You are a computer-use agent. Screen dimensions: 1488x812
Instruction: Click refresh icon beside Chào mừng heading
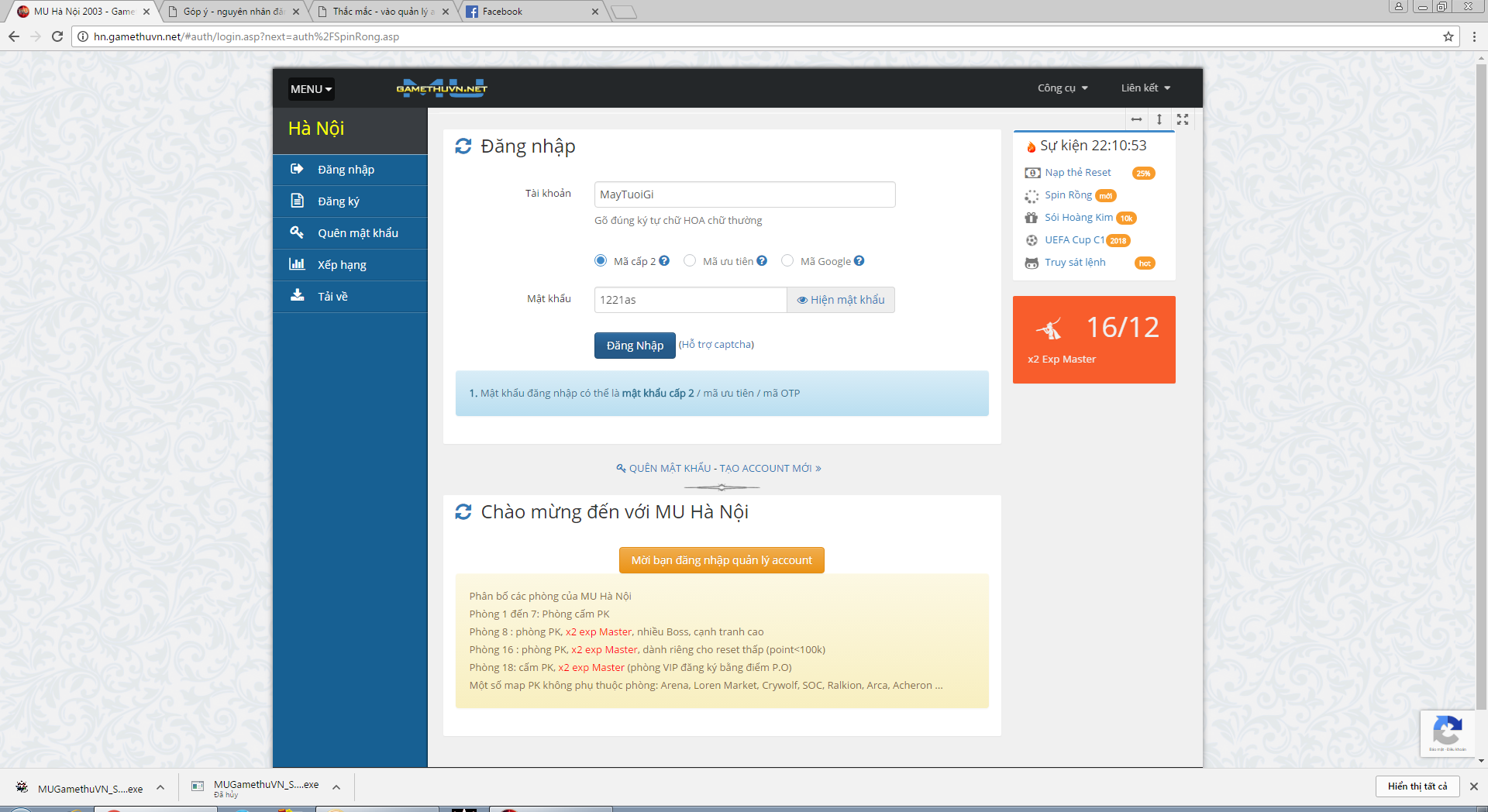[463, 512]
